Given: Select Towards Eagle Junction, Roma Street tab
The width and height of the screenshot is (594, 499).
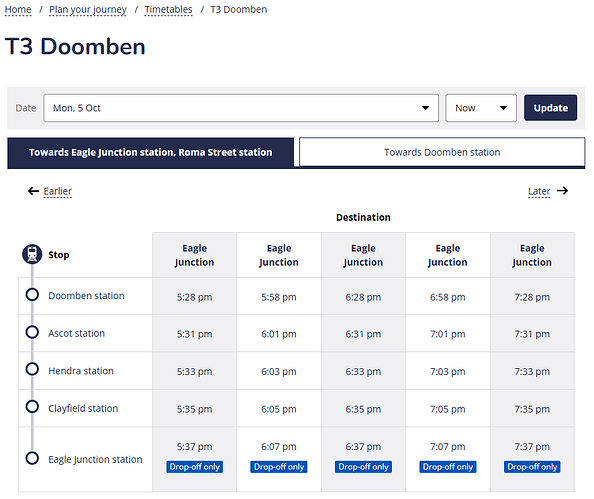Looking at the screenshot, I should (x=150, y=152).
